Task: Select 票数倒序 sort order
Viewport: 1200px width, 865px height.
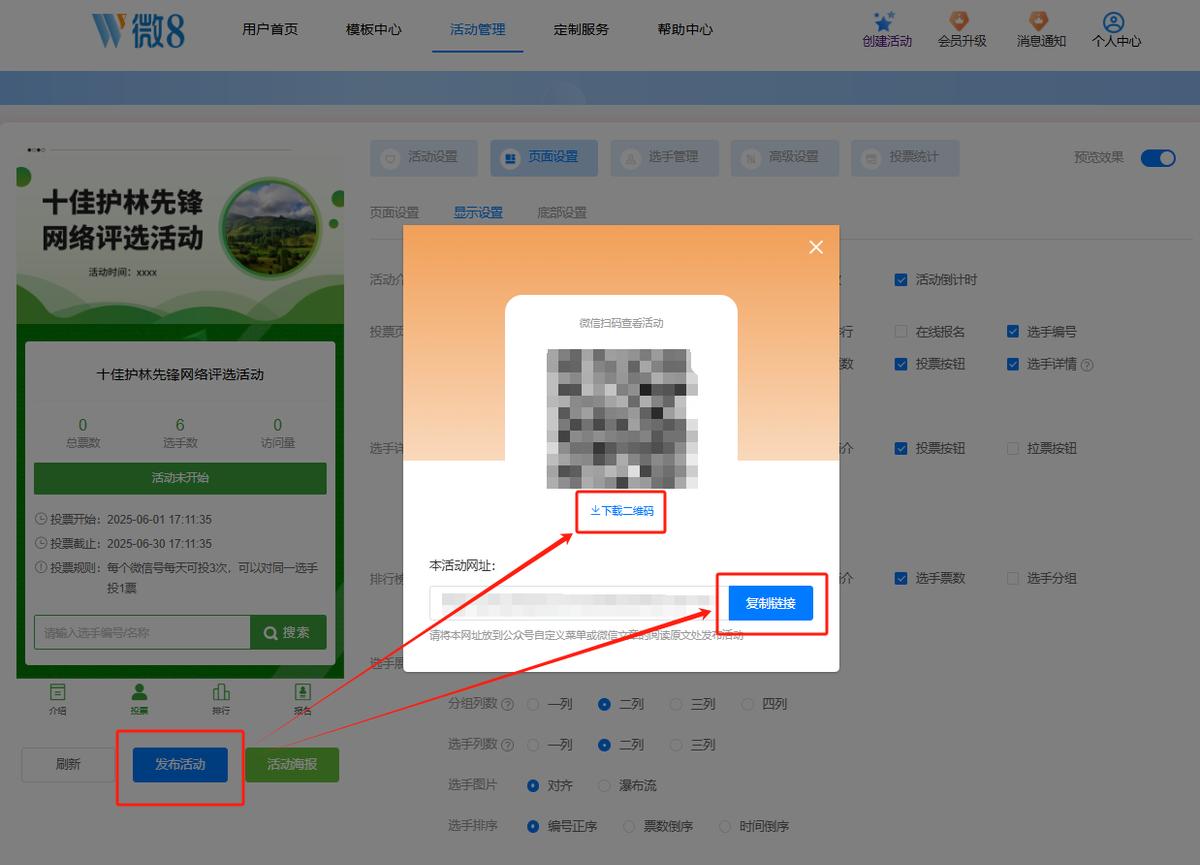Action: [x=629, y=827]
